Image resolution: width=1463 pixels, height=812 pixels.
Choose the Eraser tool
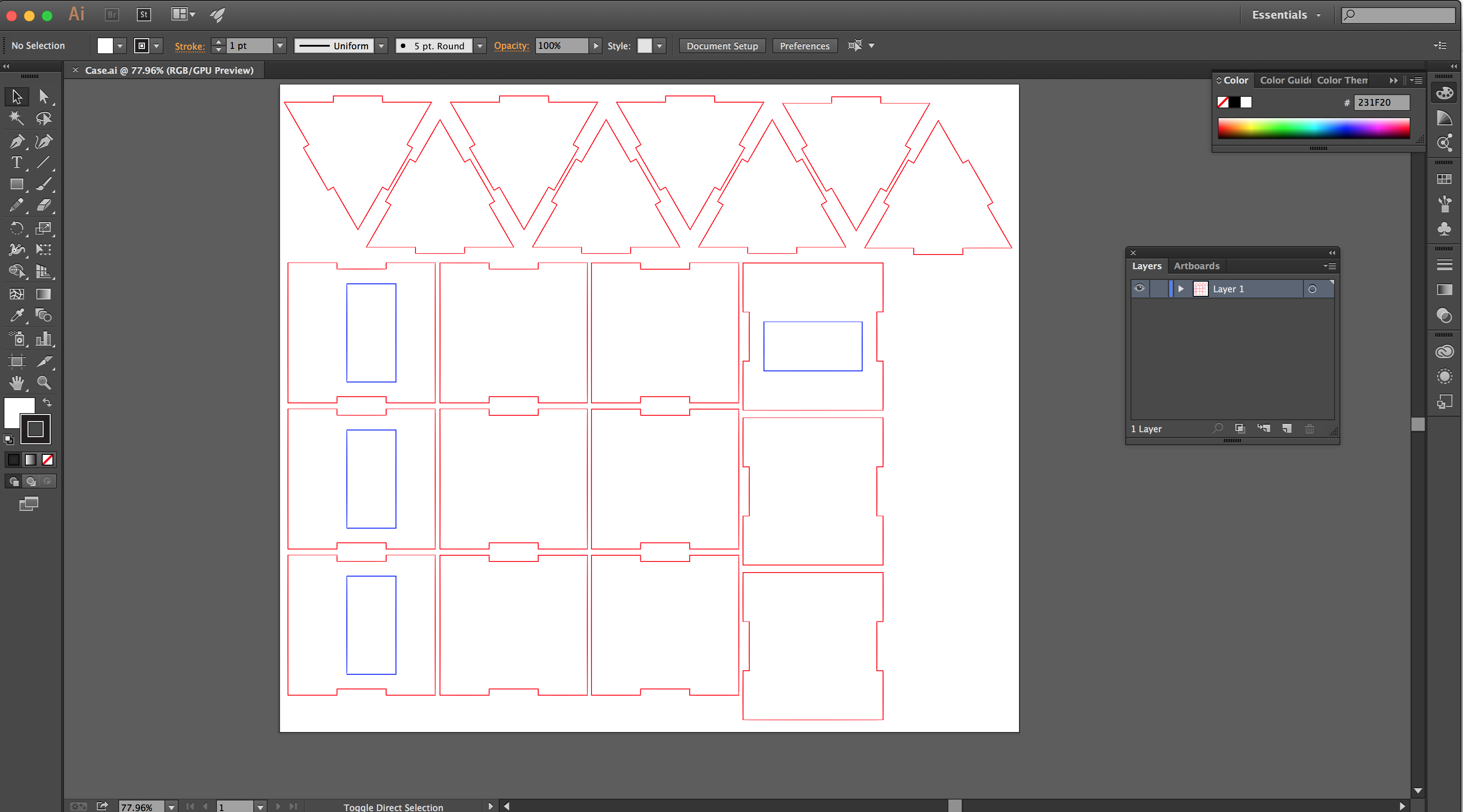pos(43,205)
